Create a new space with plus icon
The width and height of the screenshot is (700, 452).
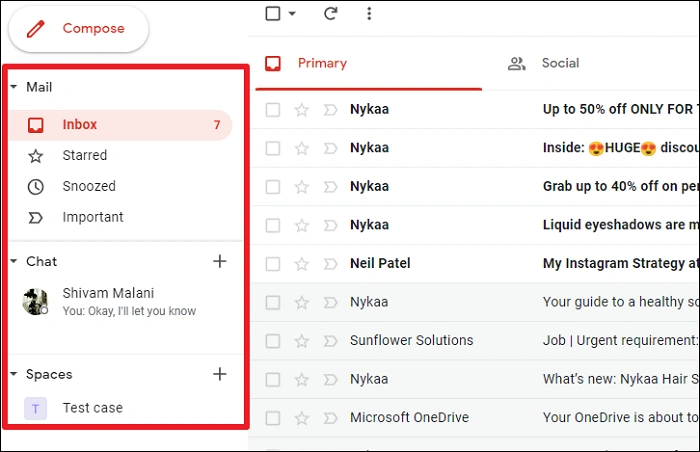tap(219, 374)
